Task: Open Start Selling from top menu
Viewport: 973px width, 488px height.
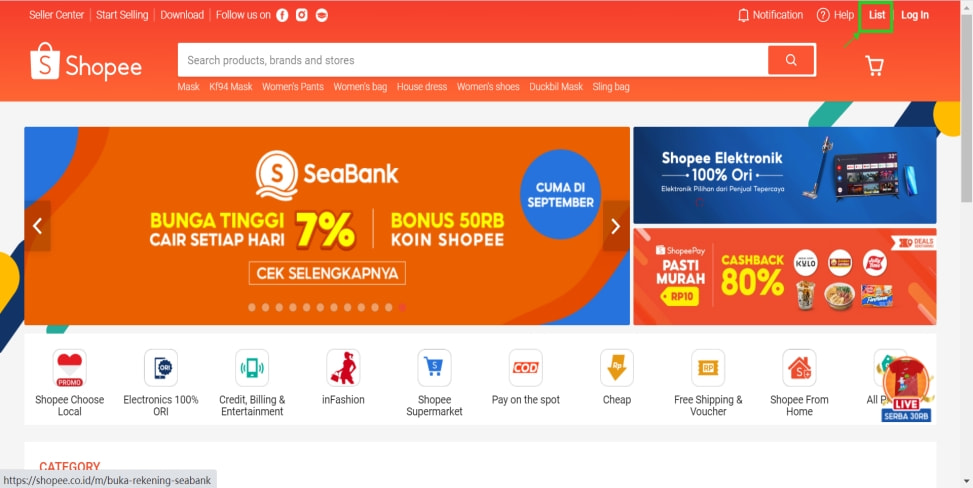Action: 122,15
